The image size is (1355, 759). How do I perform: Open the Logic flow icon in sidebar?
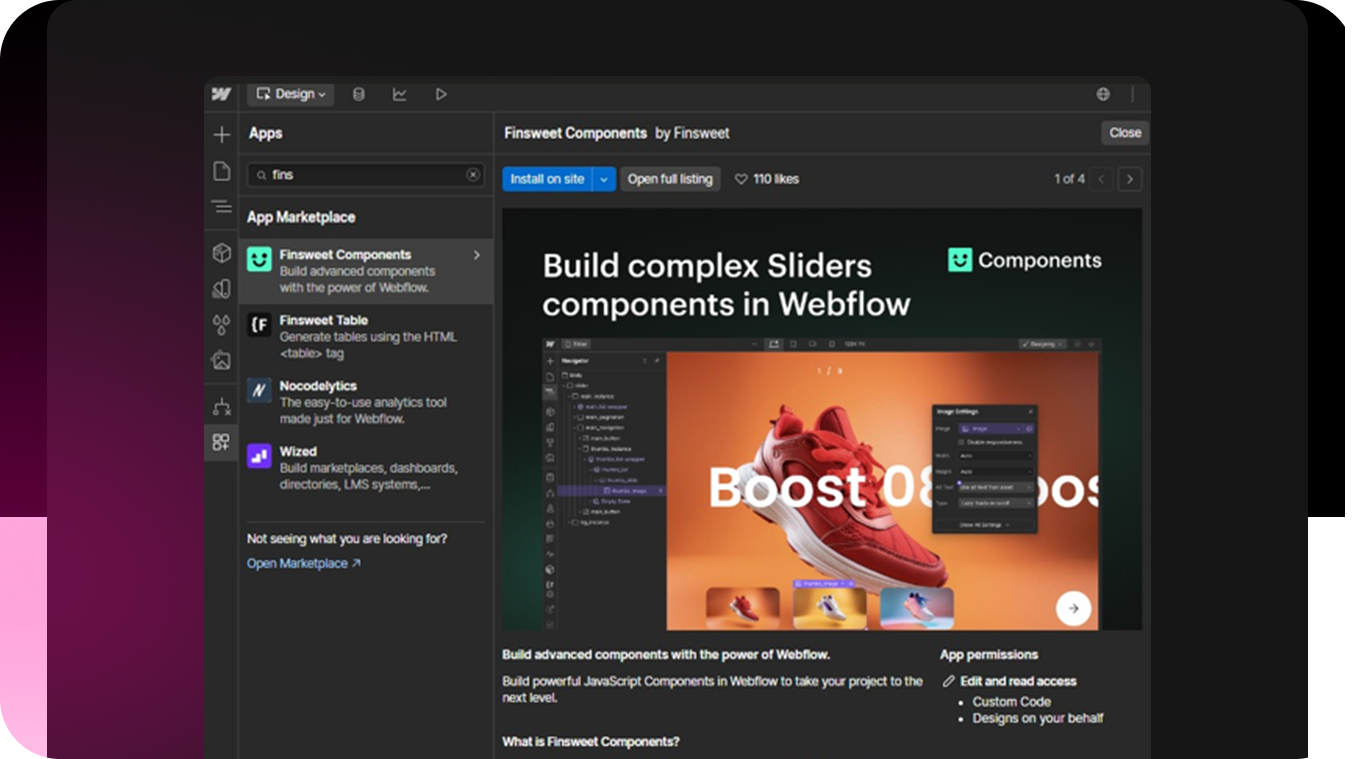click(x=221, y=407)
